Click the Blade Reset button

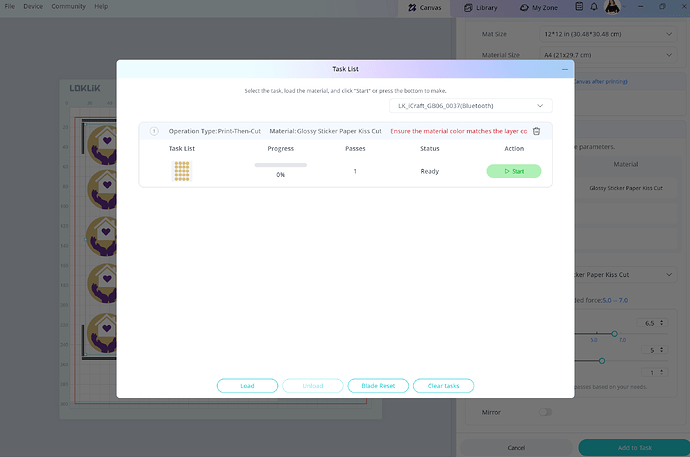[x=378, y=386]
